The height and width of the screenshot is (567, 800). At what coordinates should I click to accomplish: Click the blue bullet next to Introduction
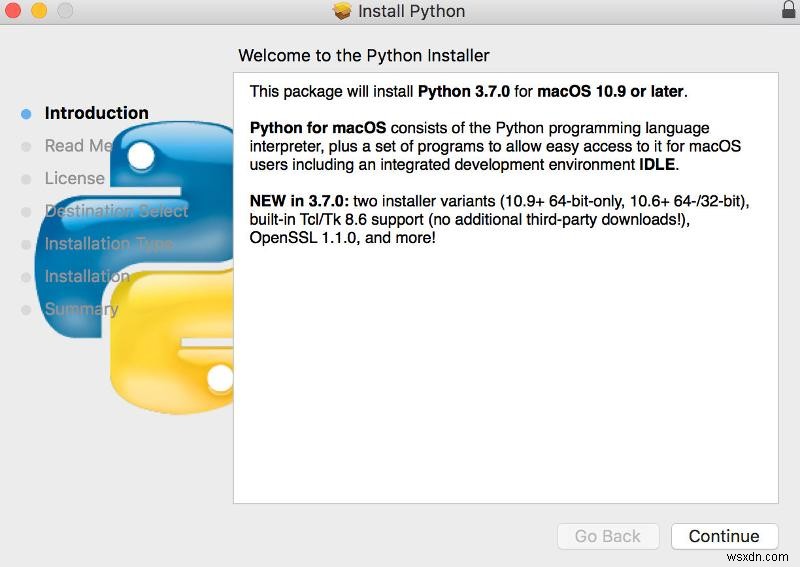[x=26, y=114]
